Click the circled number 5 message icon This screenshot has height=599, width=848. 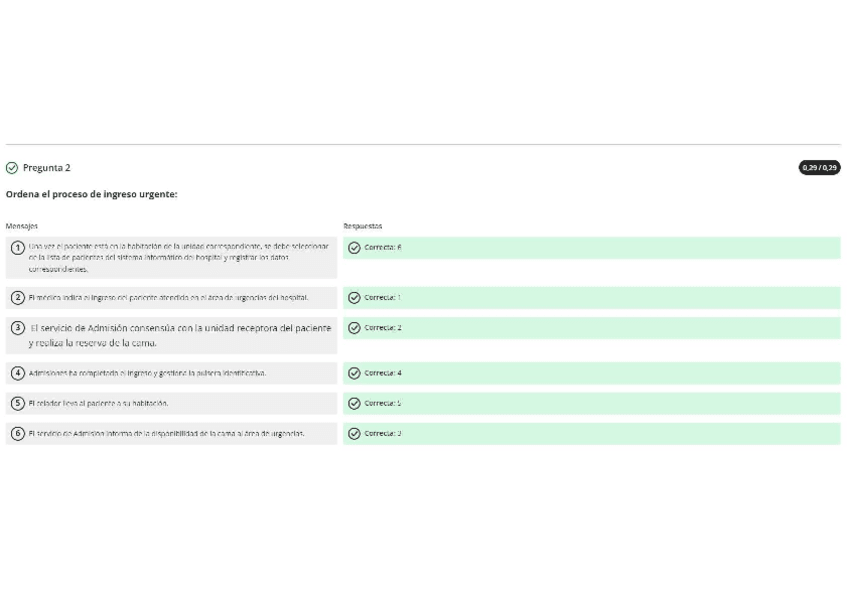coord(18,404)
